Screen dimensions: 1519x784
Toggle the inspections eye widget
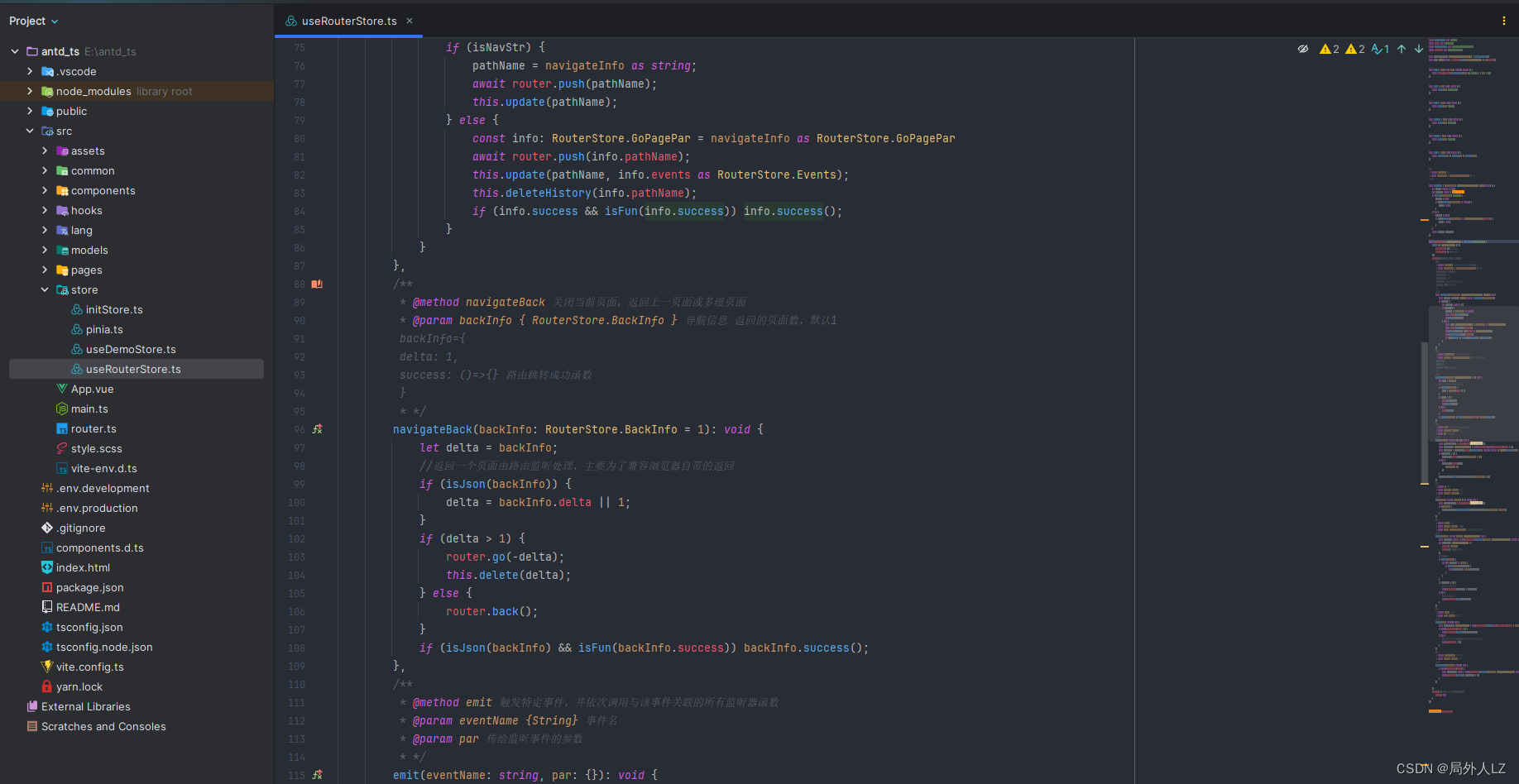[1303, 49]
